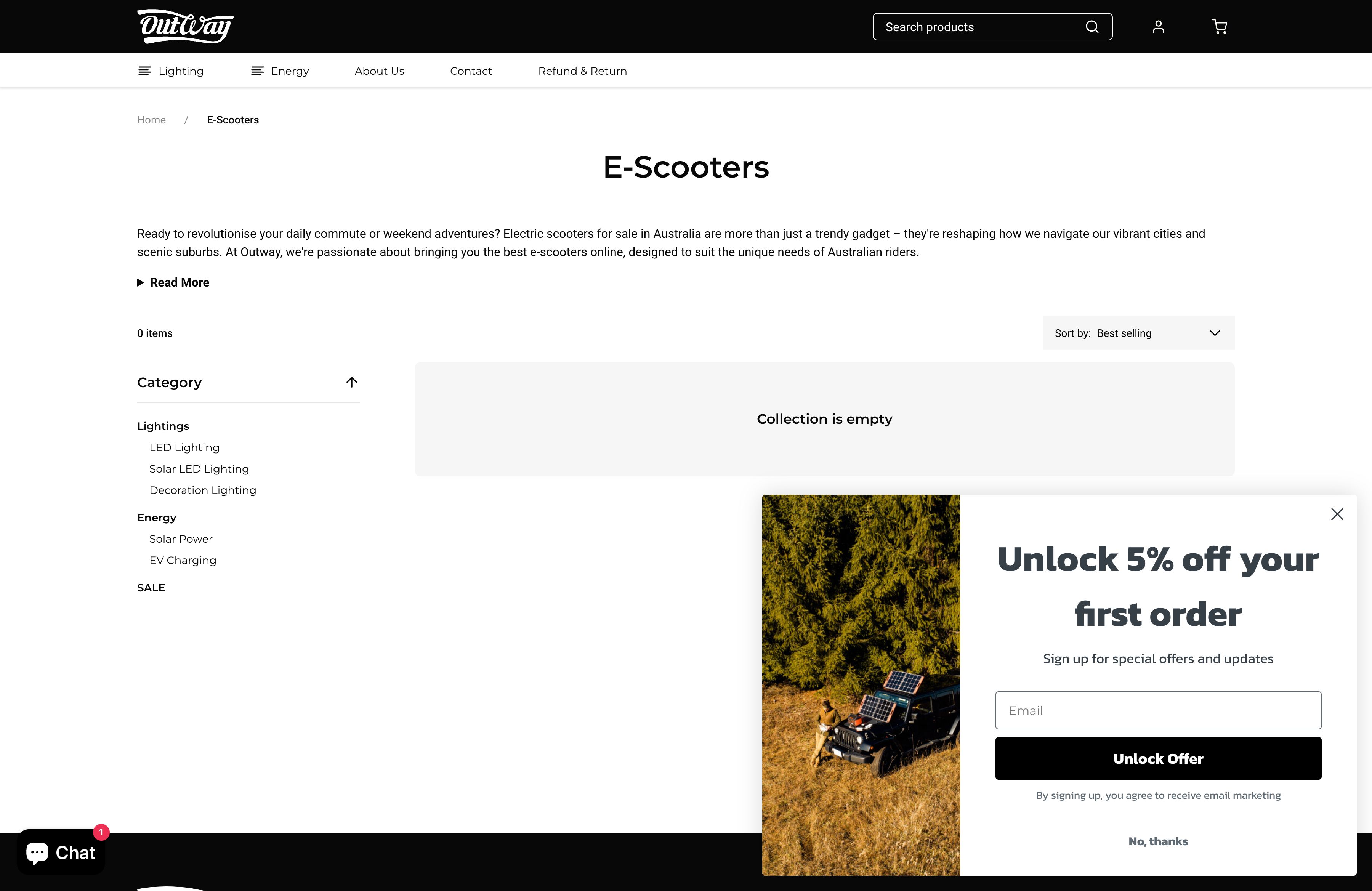This screenshot has width=1372, height=891.
Task: Open the Energy menu
Action: (x=280, y=71)
